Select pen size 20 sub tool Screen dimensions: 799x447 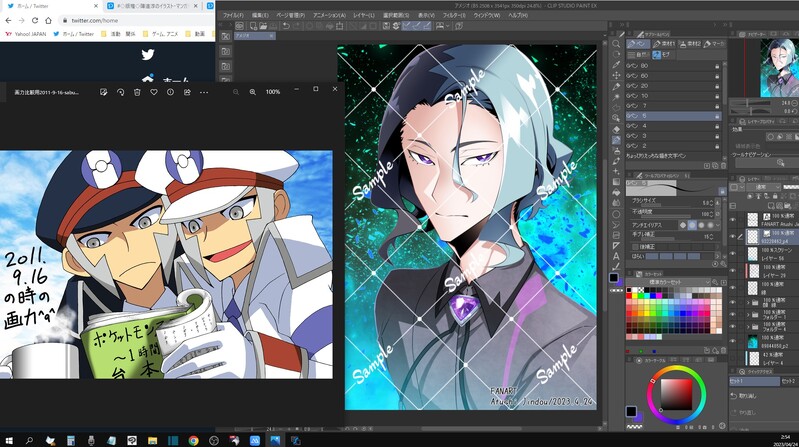(673, 86)
